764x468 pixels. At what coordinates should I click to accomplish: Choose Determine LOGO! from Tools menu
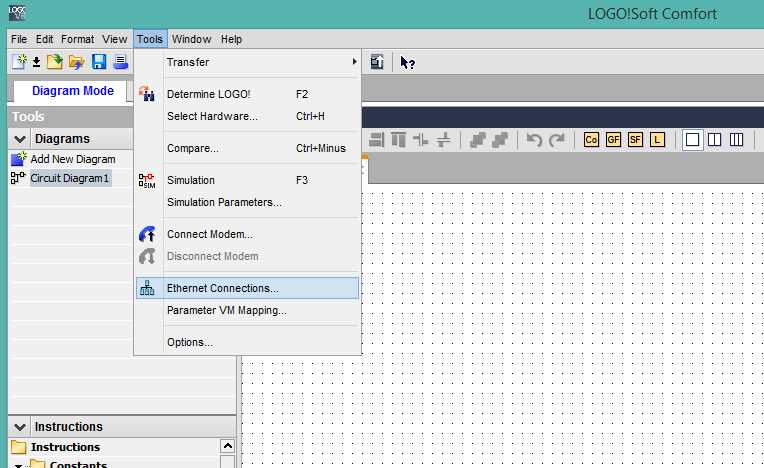[x=248, y=94]
